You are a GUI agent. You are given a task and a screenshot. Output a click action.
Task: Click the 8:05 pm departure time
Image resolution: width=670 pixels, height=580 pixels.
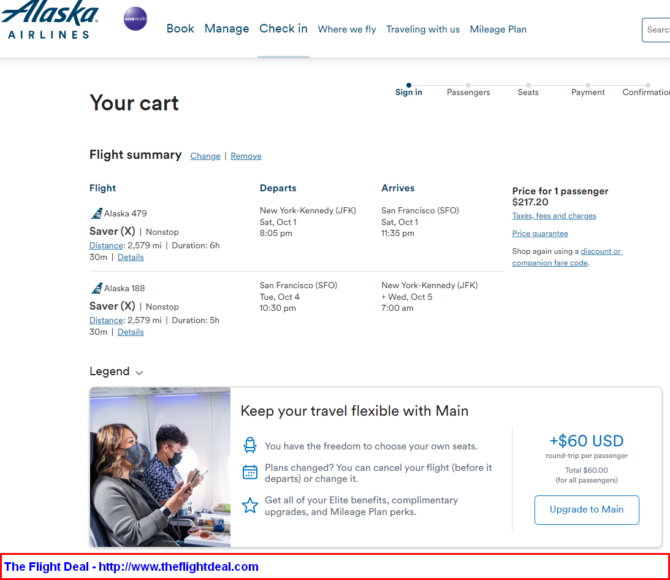pos(276,233)
